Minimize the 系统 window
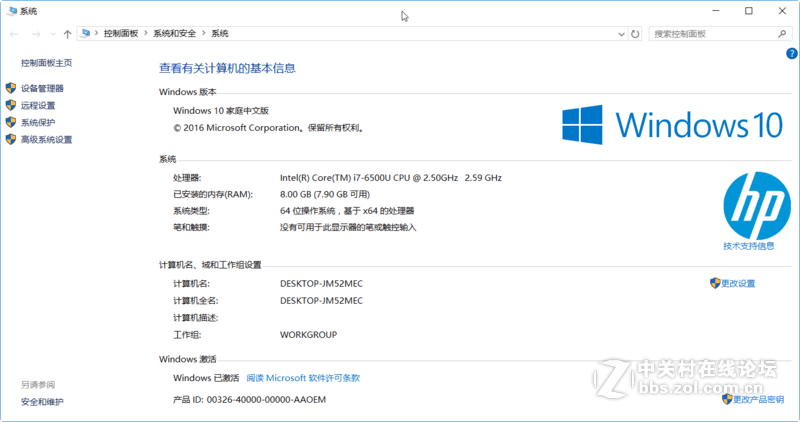The height and width of the screenshot is (422, 800). click(x=716, y=11)
